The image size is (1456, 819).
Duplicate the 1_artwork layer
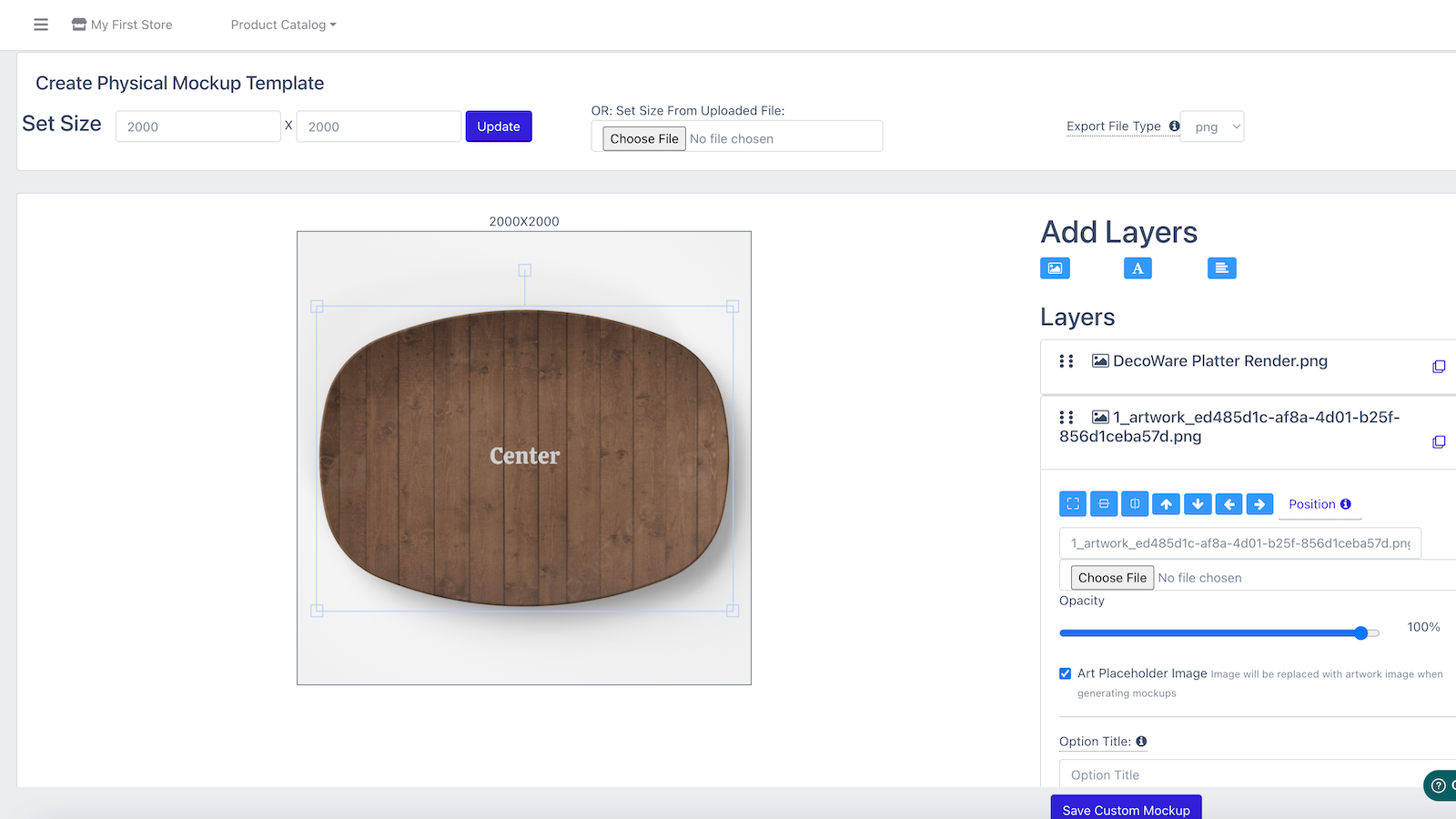1439,442
